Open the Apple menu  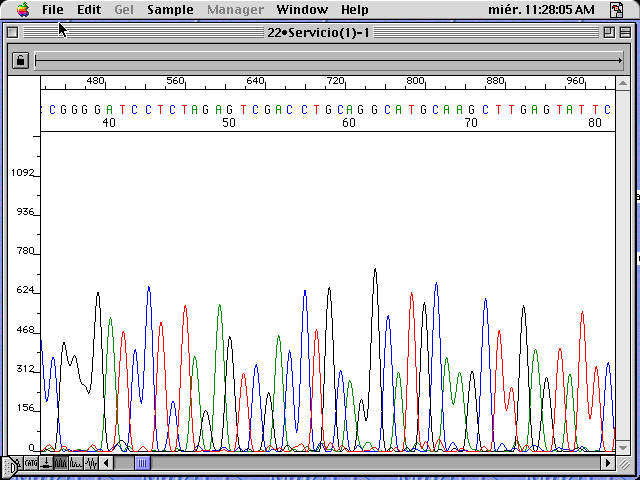pyautogui.click(x=22, y=10)
